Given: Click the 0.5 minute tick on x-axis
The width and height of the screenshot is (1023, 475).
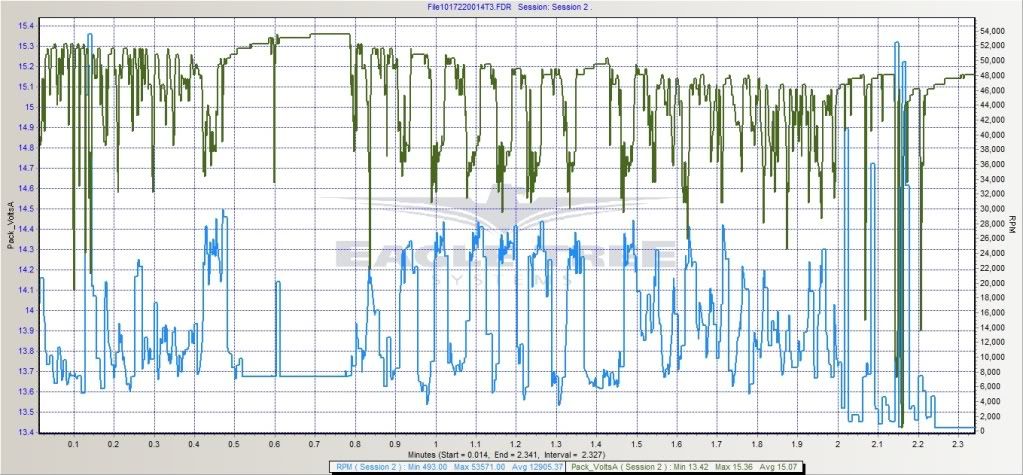Looking at the screenshot, I should 234,442.
